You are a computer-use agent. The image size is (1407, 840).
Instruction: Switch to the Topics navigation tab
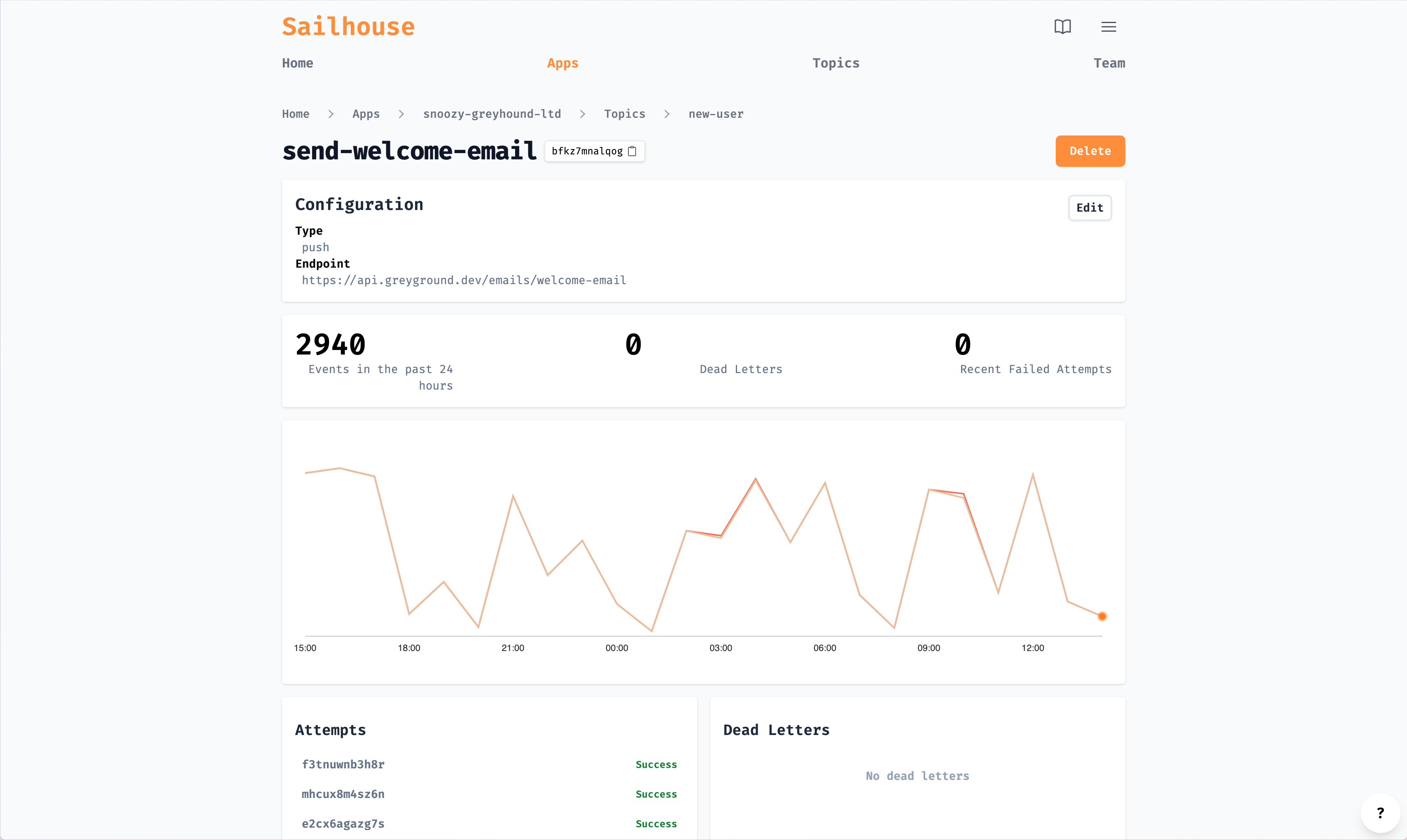tap(835, 63)
